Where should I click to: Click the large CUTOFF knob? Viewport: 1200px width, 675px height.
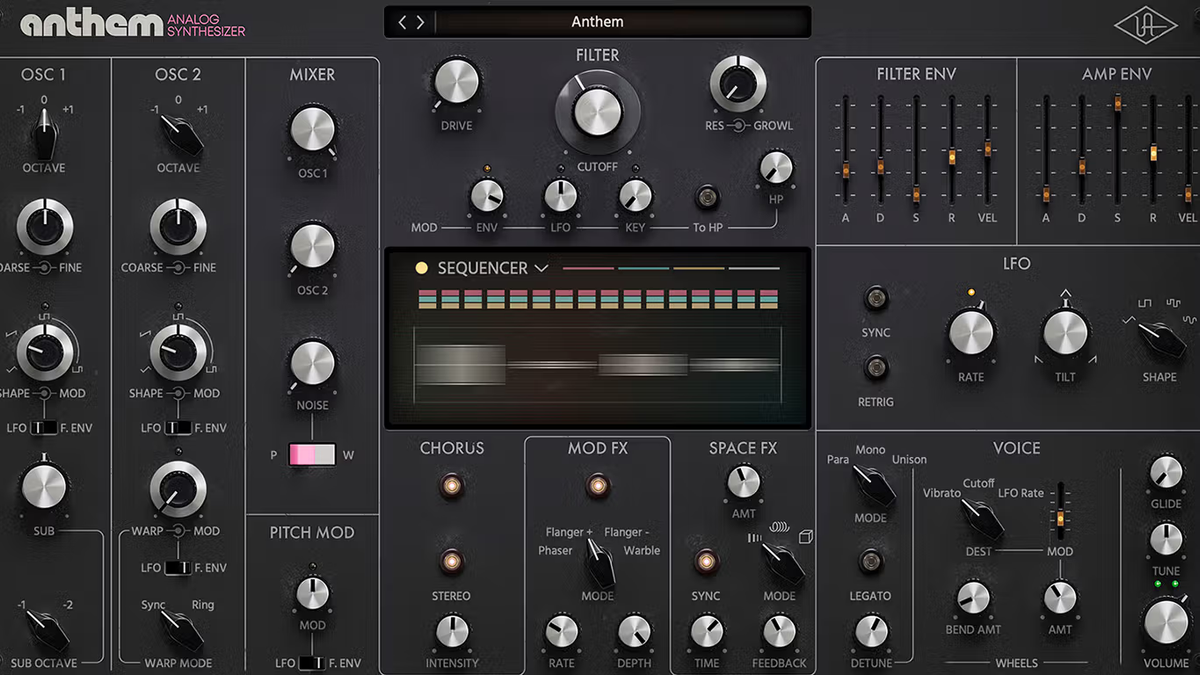point(597,114)
